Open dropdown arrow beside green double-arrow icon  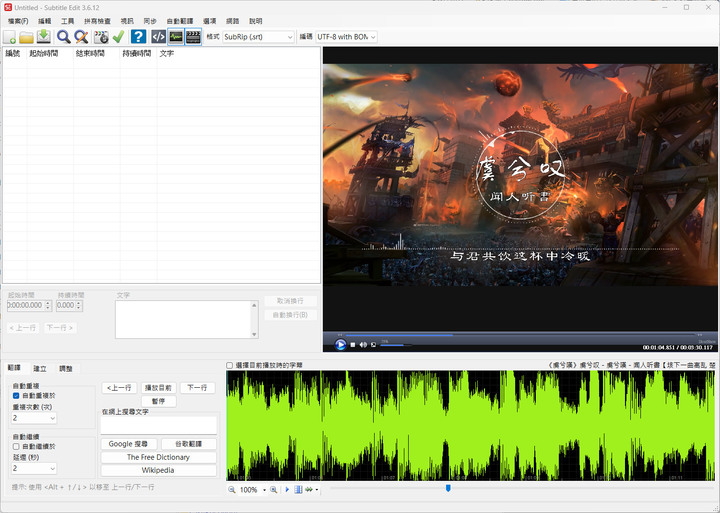[x=317, y=490]
